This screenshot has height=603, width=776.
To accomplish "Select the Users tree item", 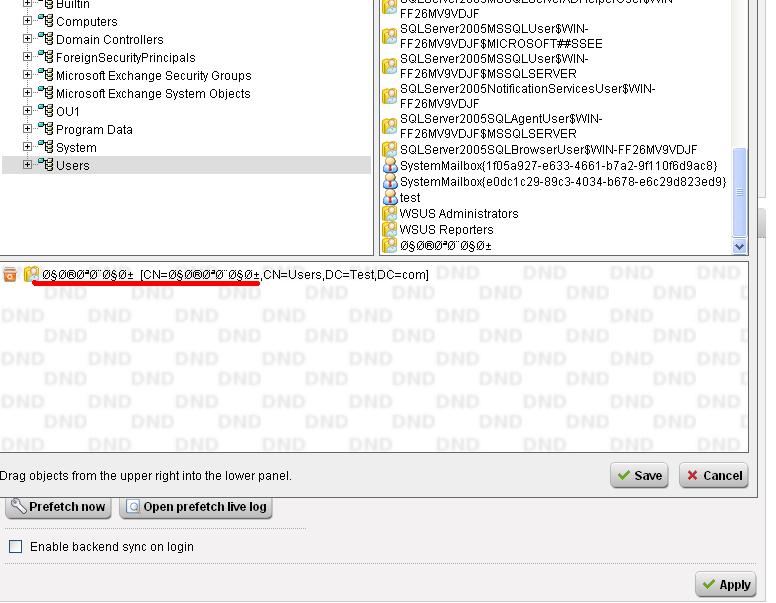I will coord(73,165).
